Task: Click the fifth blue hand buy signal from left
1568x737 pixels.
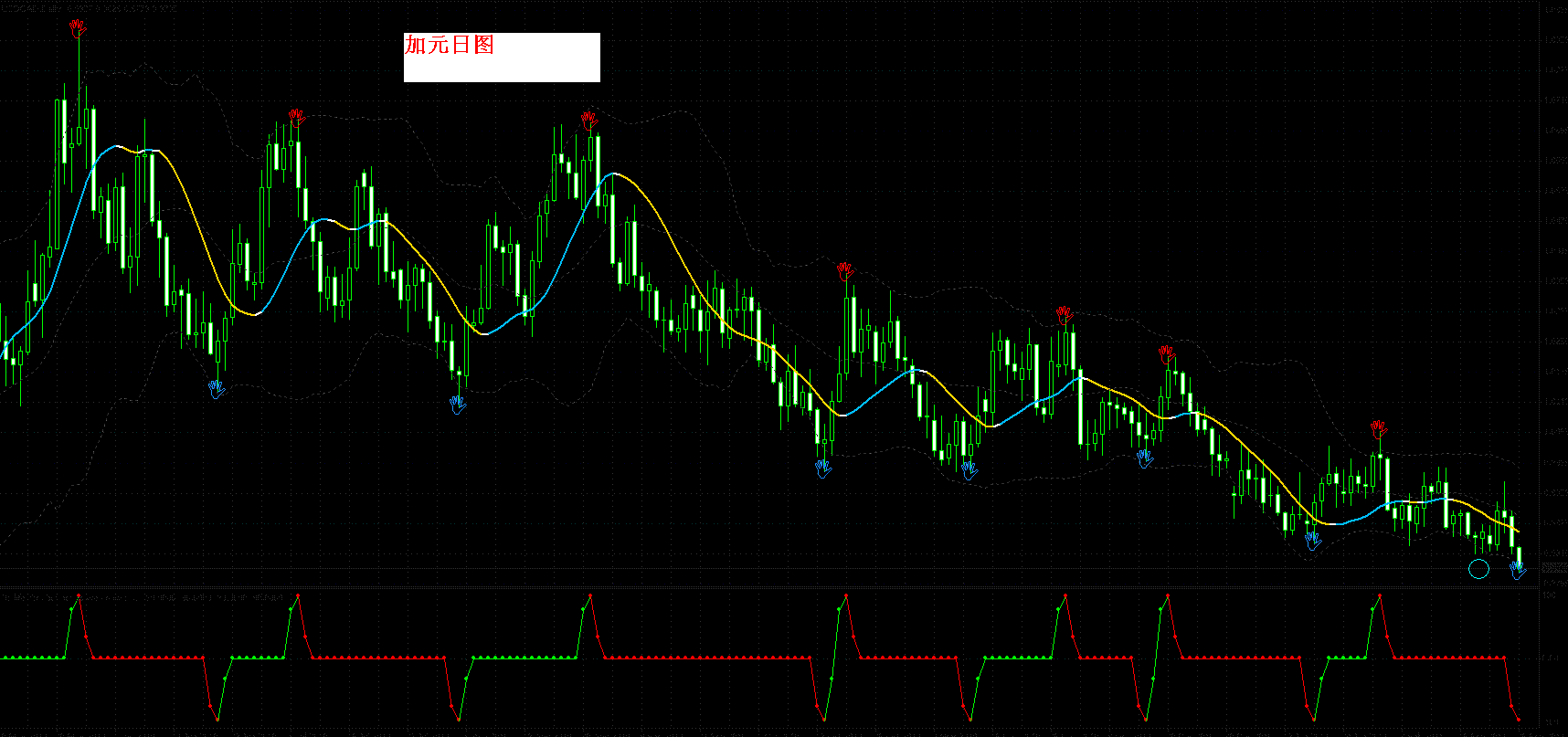Action: [1145, 458]
